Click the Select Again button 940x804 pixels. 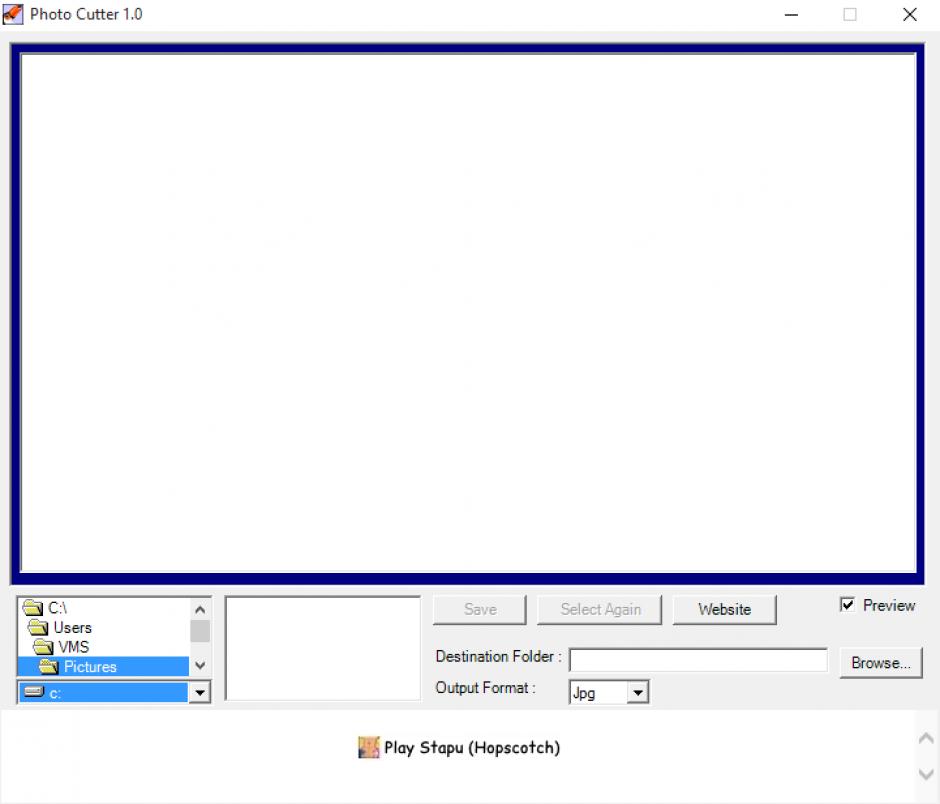pos(600,610)
